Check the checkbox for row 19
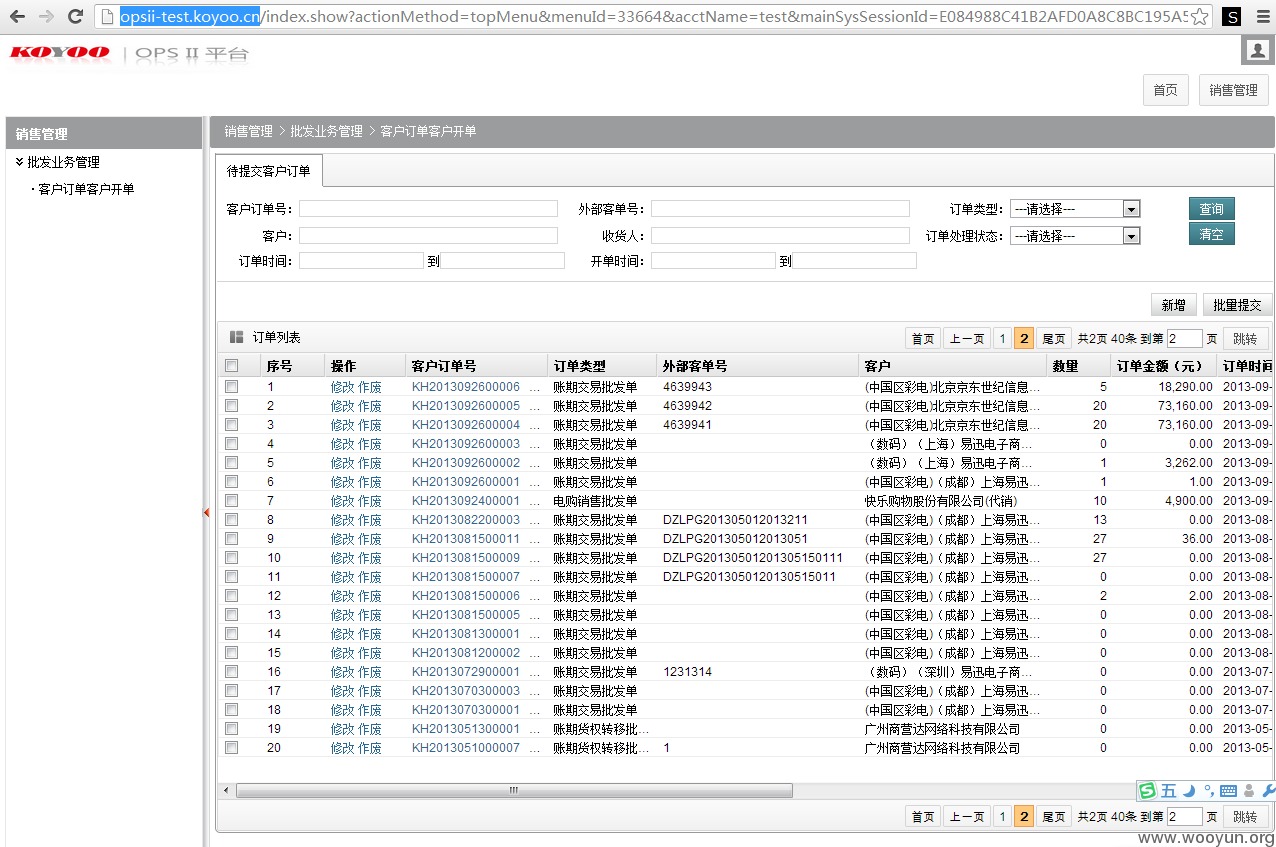This screenshot has width=1276, height=847. pos(232,729)
